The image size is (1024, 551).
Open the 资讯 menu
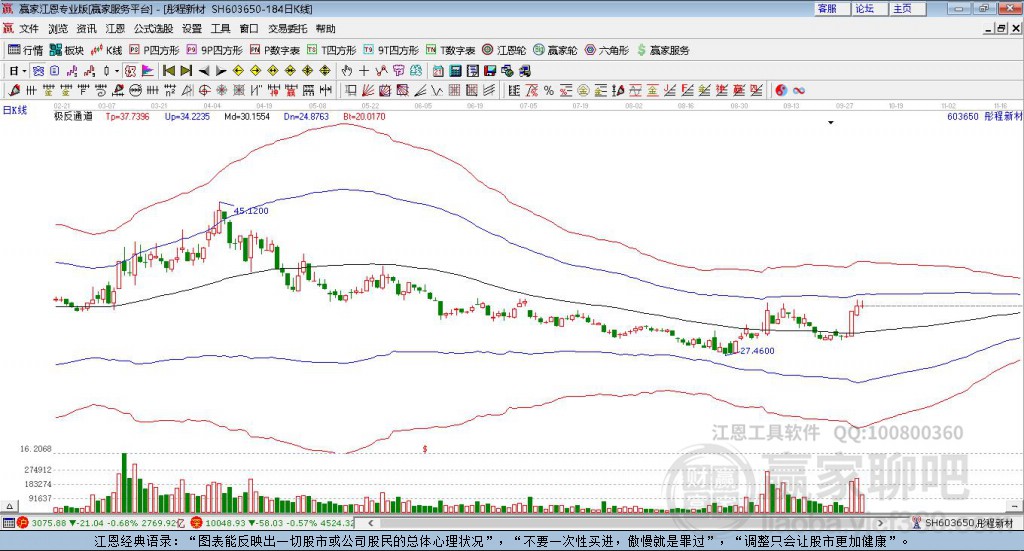click(x=86, y=29)
